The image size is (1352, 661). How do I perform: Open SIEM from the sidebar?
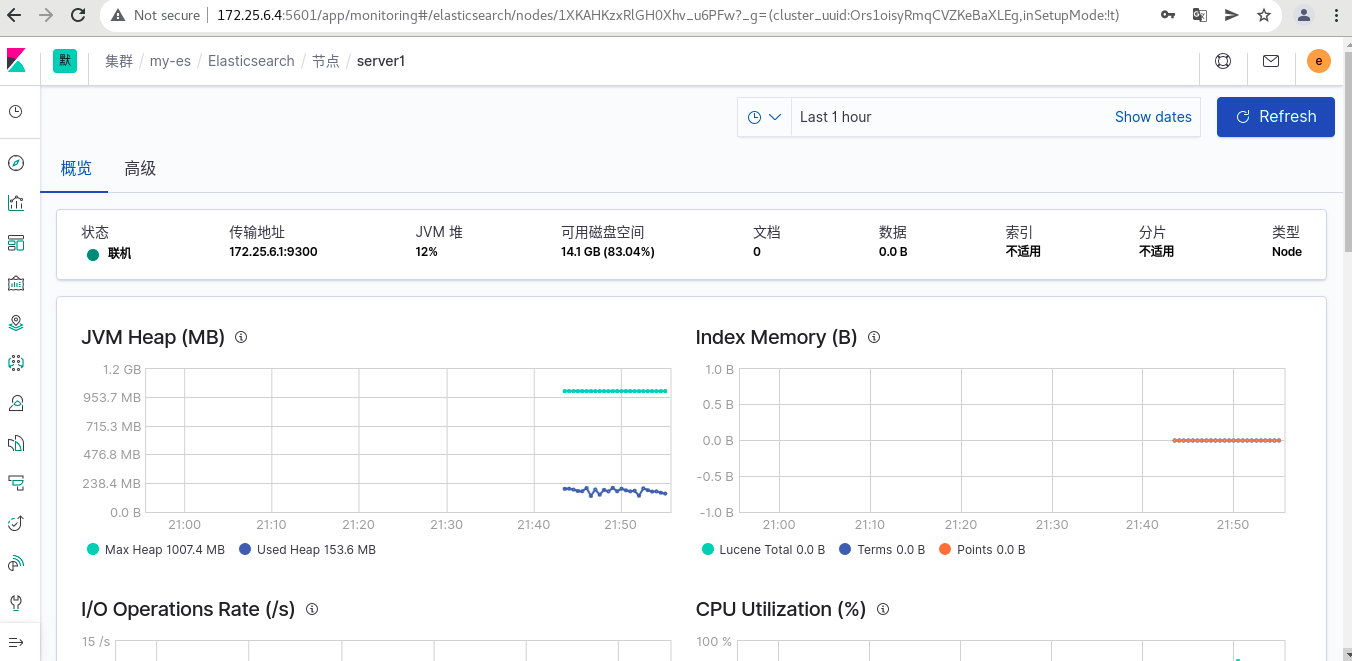point(15,563)
